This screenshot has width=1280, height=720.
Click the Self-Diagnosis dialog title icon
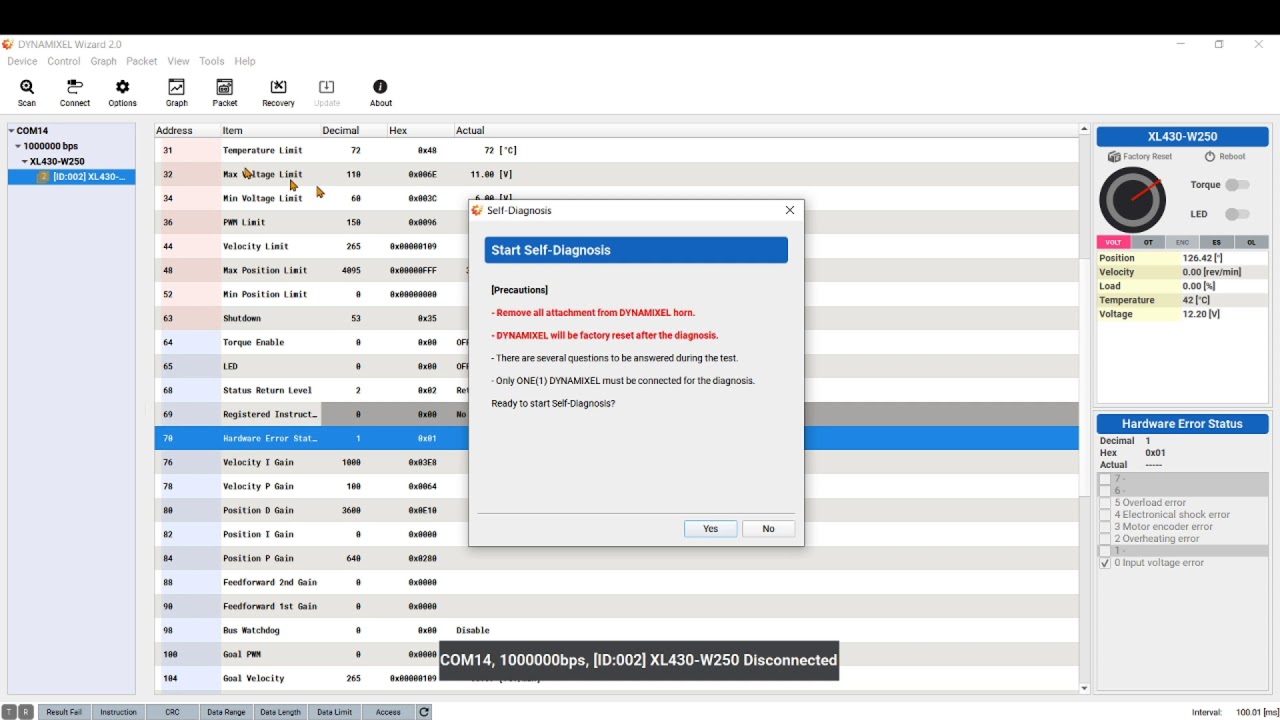coord(477,210)
